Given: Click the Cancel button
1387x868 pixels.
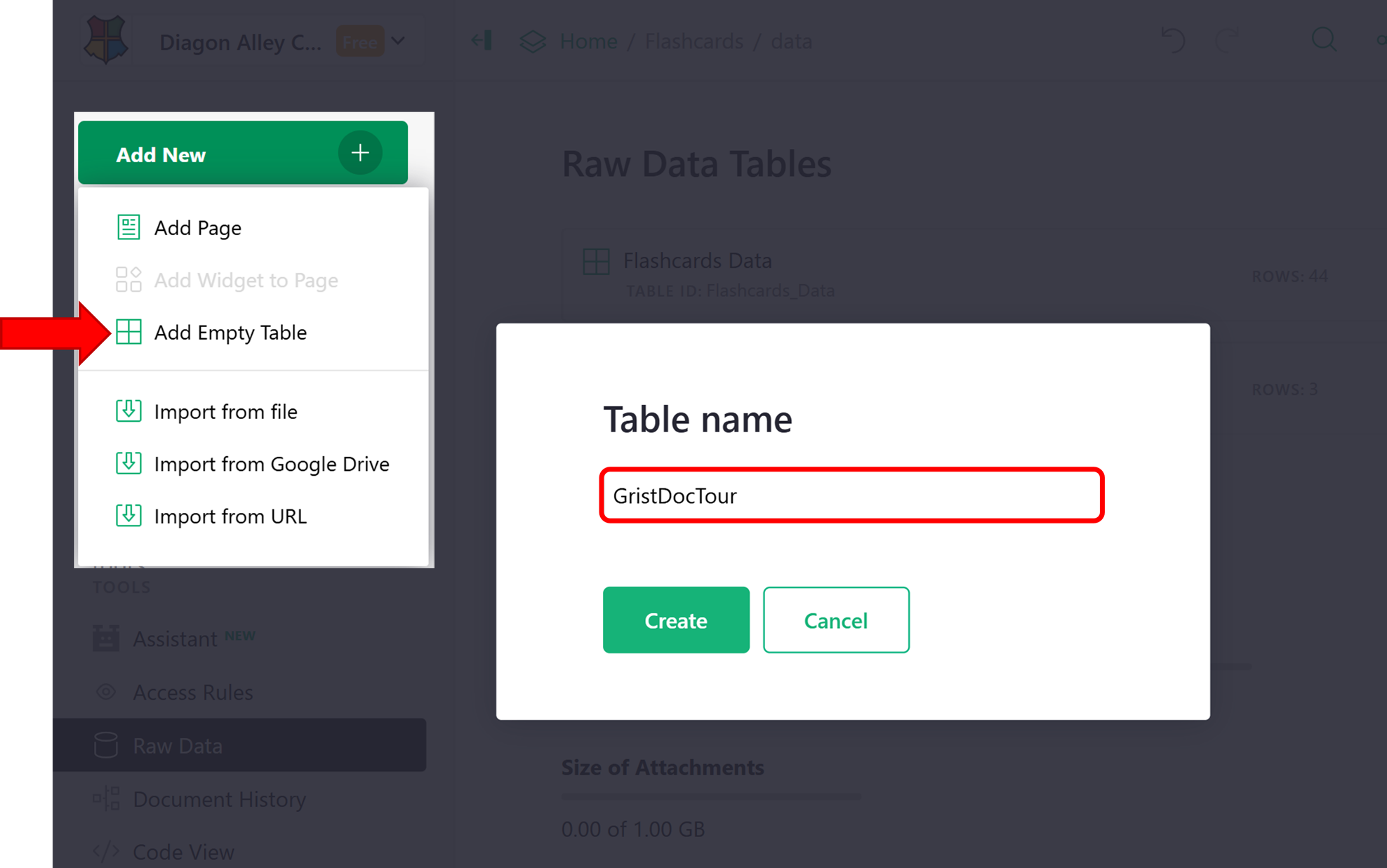Looking at the screenshot, I should [x=836, y=620].
